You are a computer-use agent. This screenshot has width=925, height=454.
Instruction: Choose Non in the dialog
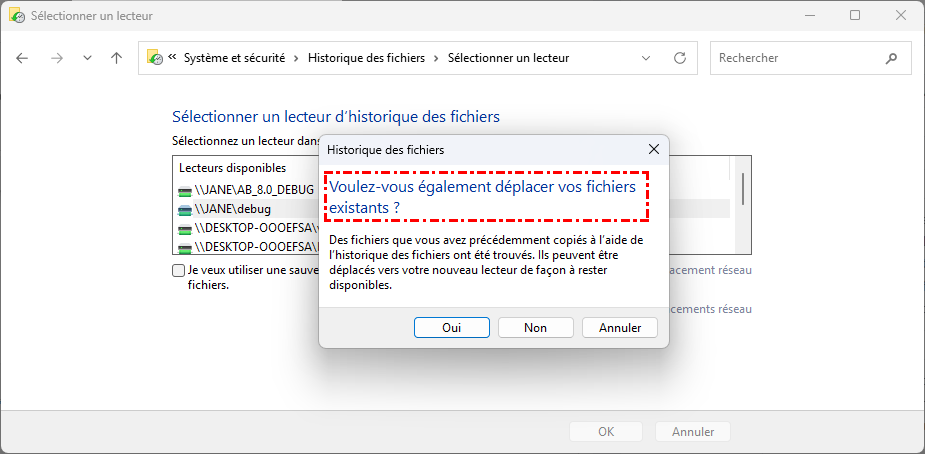point(535,327)
